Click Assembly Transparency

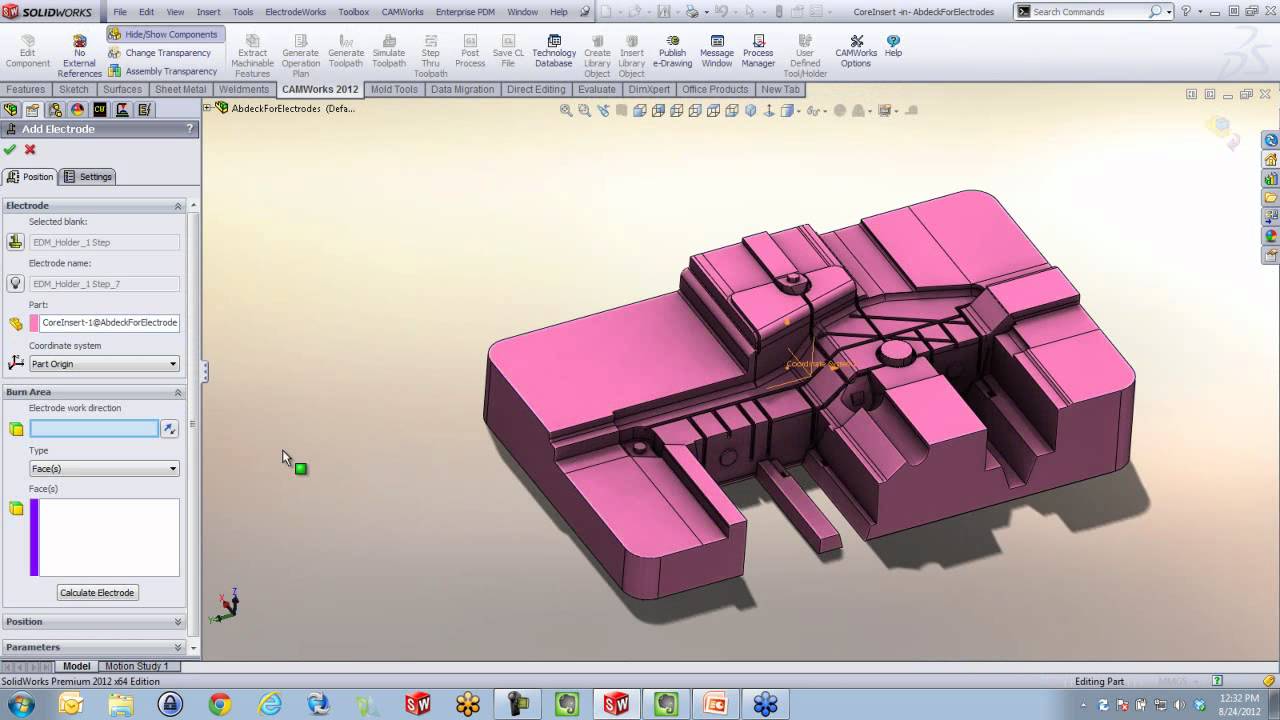coord(163,71)
